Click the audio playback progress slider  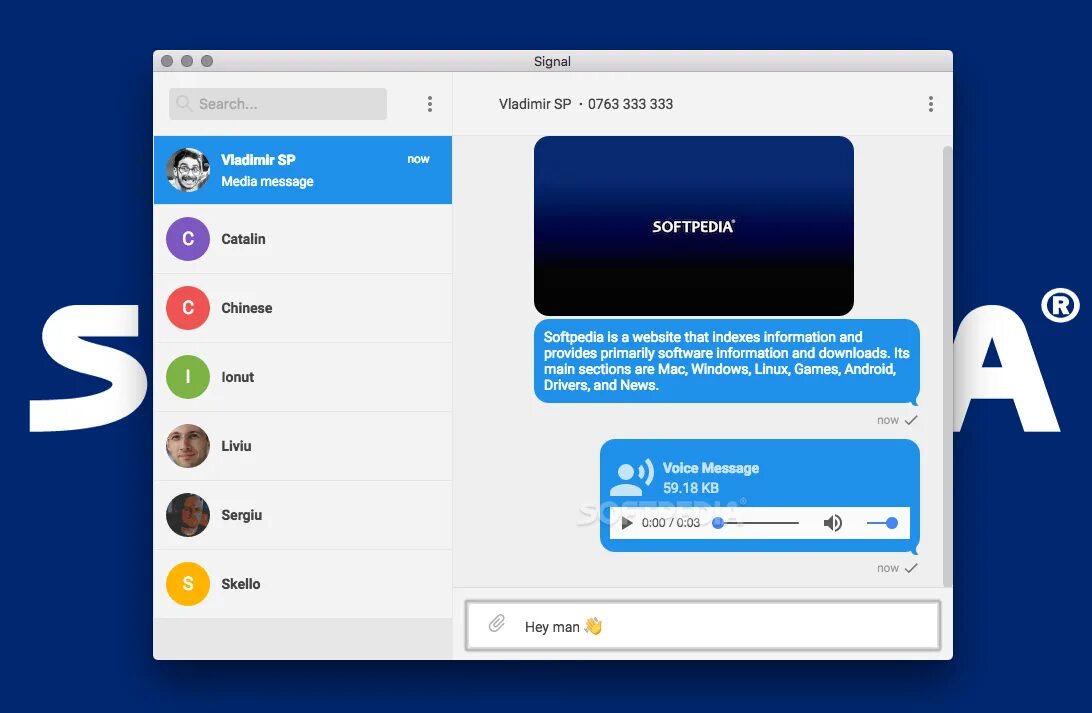(756, 523)
